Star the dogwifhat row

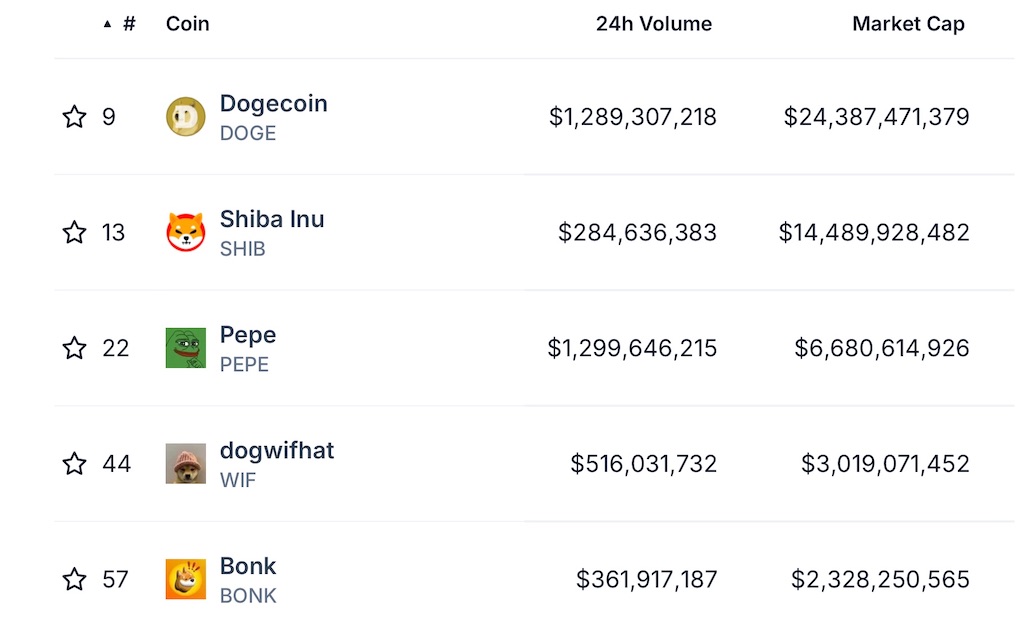[x=74, y=464]
